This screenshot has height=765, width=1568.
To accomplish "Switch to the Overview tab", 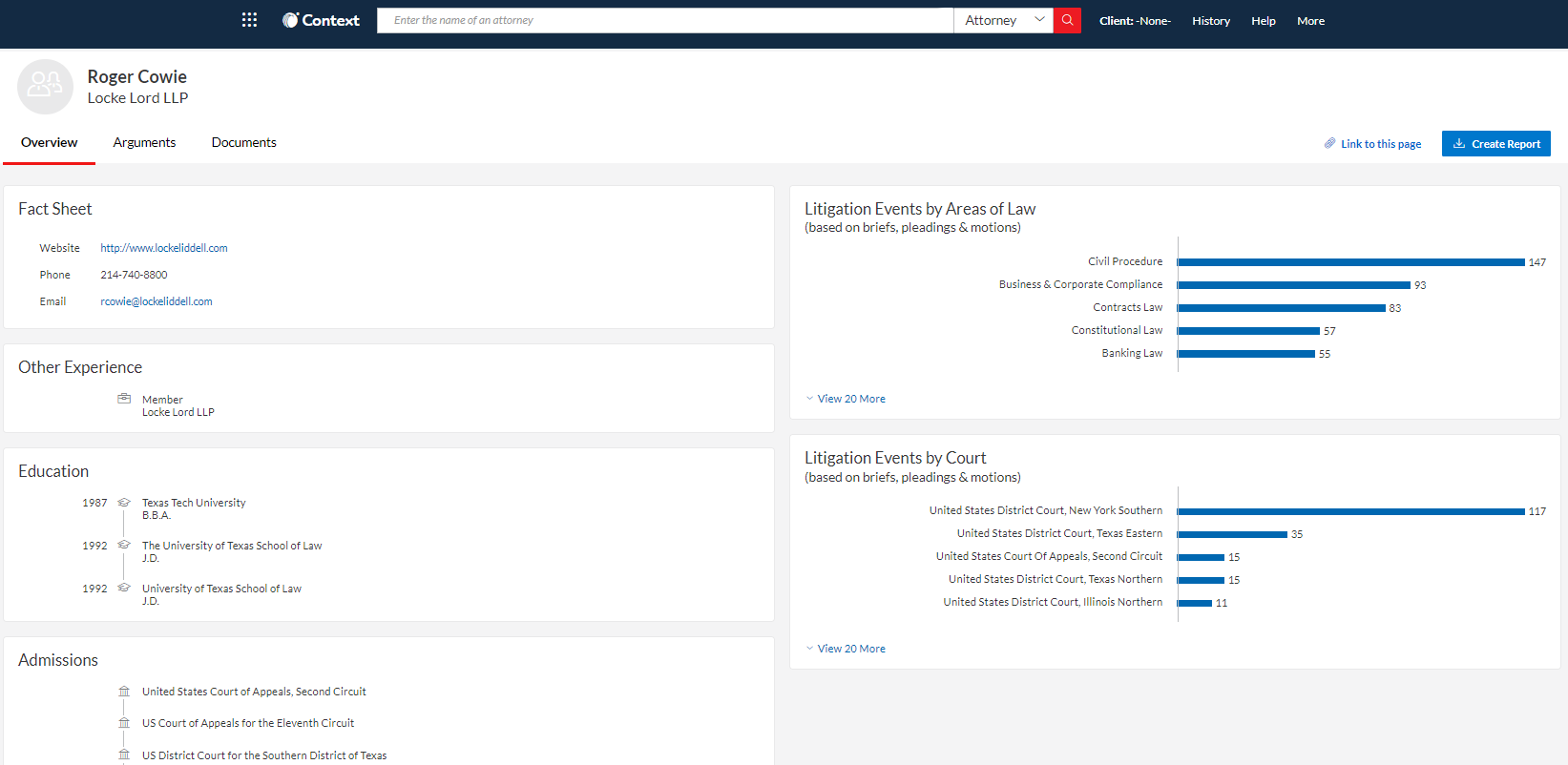I will (50, 142).
